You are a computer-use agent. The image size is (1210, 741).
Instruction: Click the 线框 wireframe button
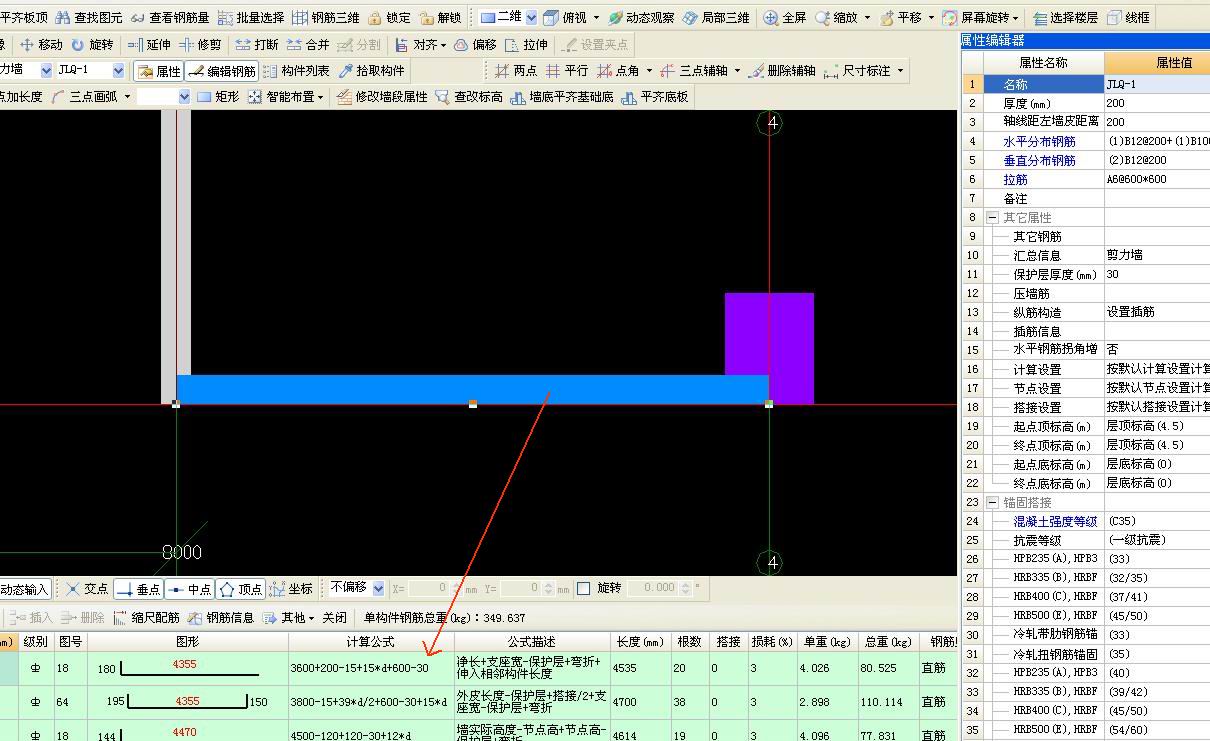click(1129, 18)
